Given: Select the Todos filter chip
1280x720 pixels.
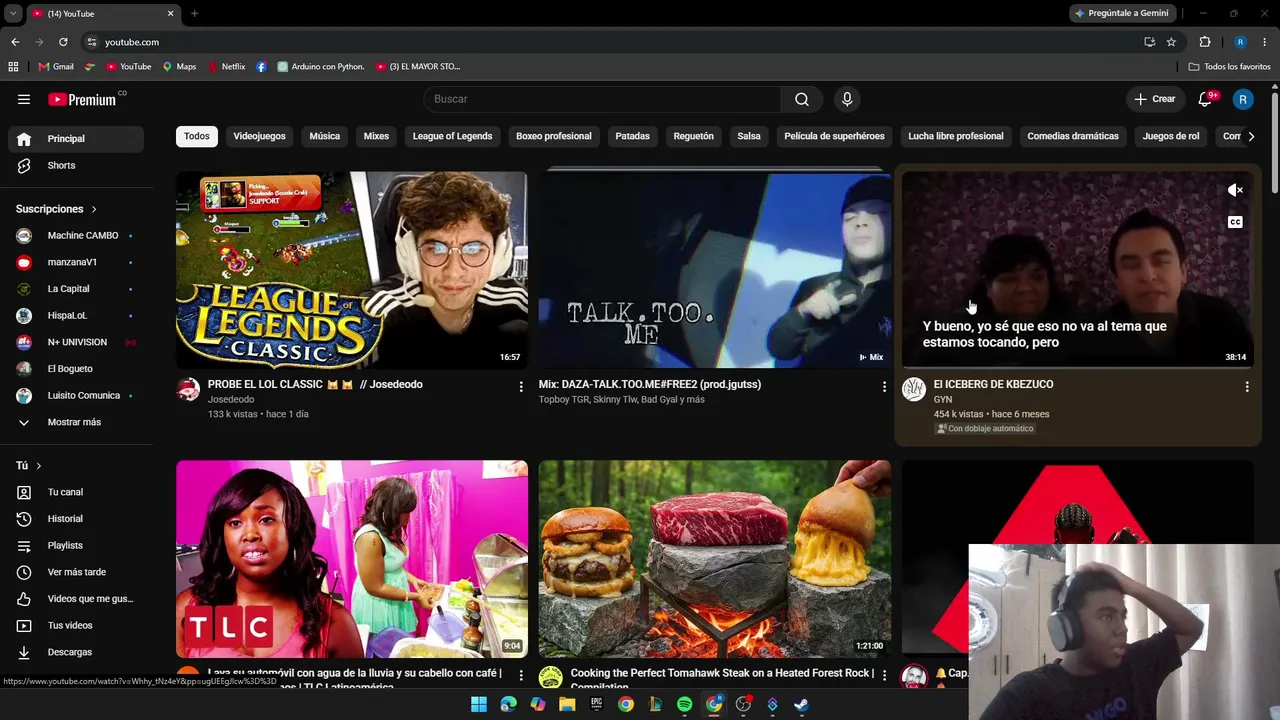Looking at the screenshot, I should (197, 136).
